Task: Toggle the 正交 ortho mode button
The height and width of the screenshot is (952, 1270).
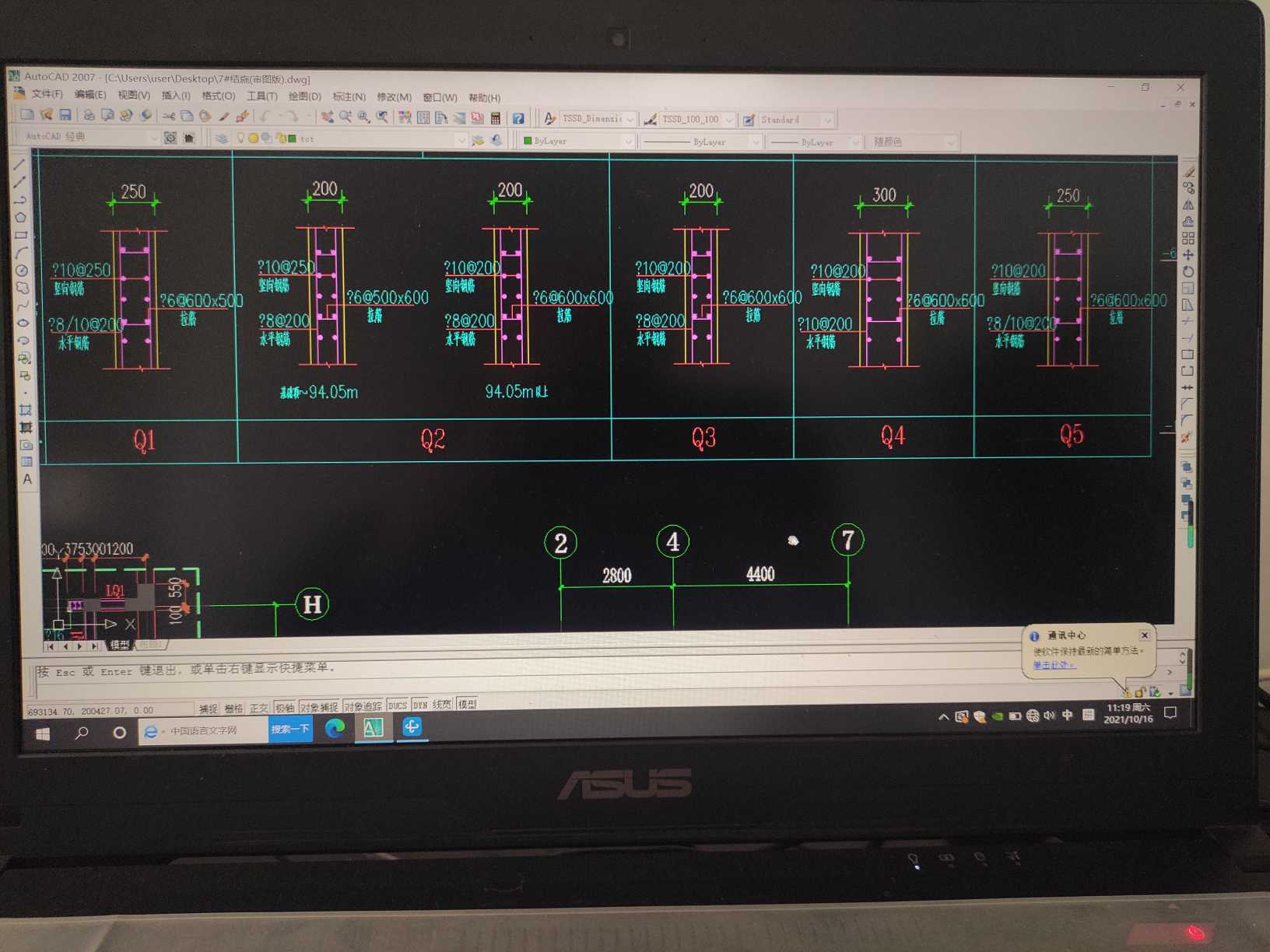Action: pyautogui.click(x=259, y=709)
